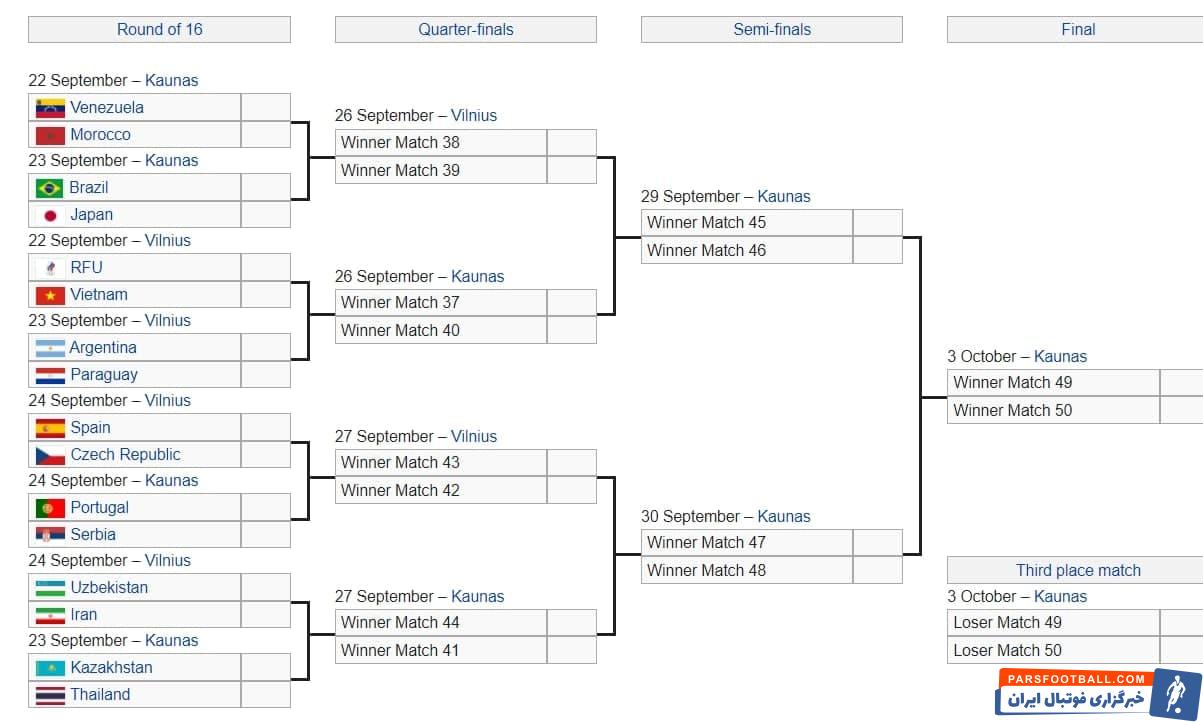The height and width of the screenshot is (722, 1203).
Task: Click the Argentina flag icon
Action: 50,348
